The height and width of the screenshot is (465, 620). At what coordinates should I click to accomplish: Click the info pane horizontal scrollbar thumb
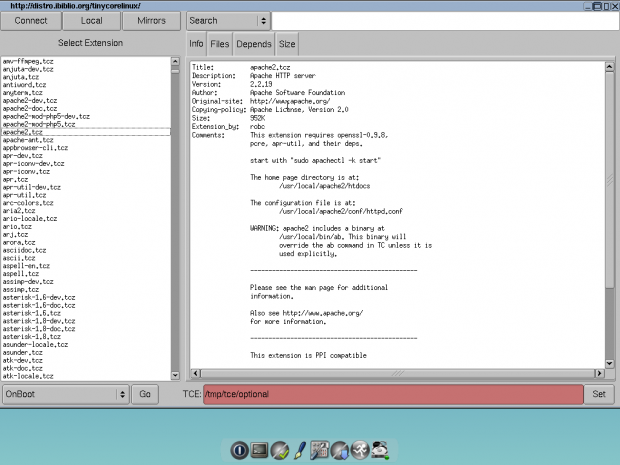click(397, 373)
